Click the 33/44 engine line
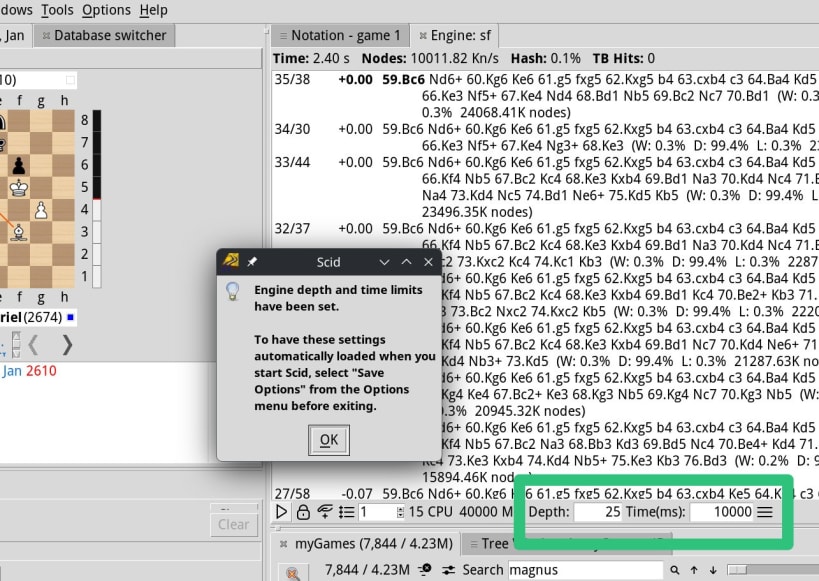 [x=545, y=187]
